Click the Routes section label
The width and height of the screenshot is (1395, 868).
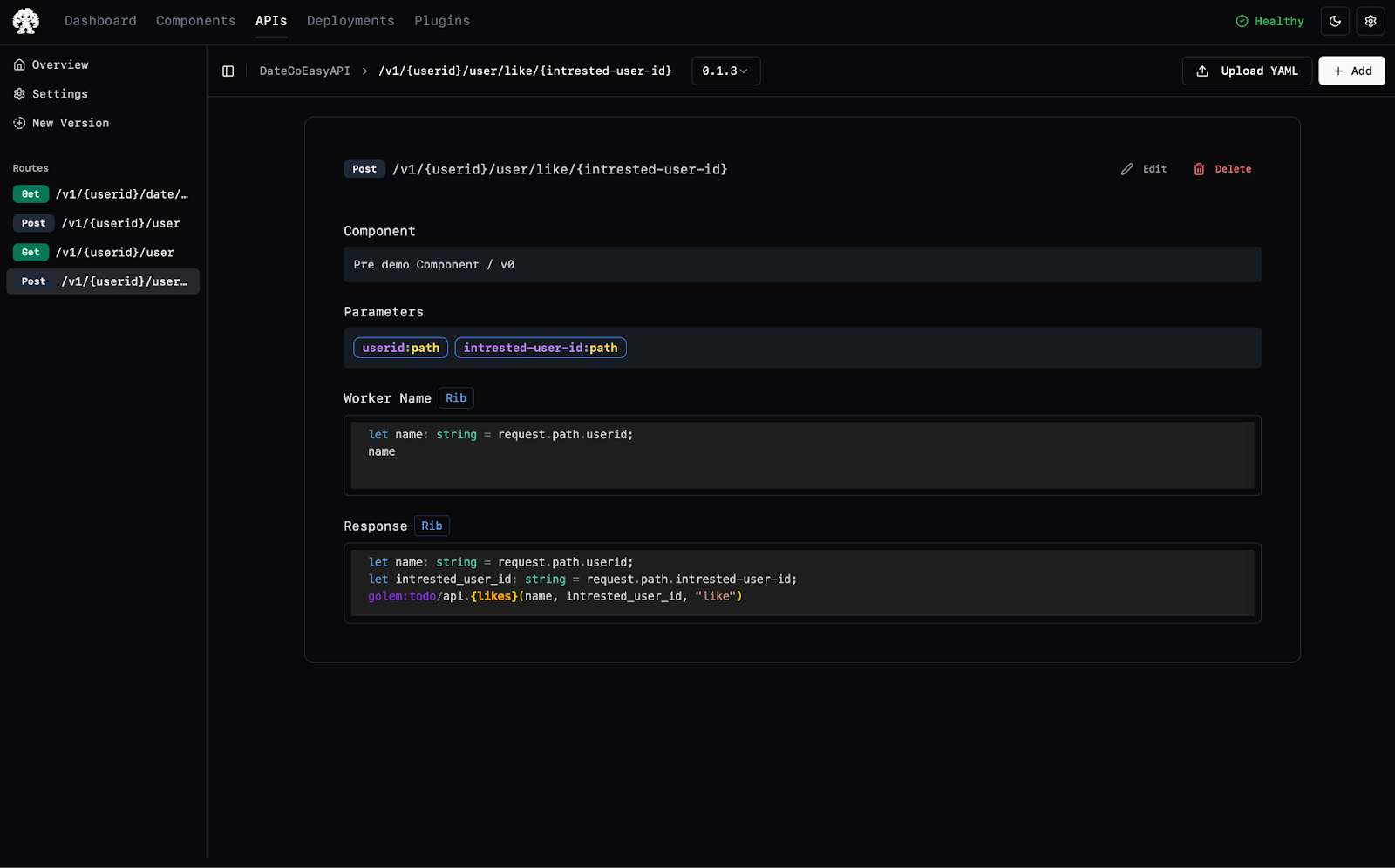(31, 168)
